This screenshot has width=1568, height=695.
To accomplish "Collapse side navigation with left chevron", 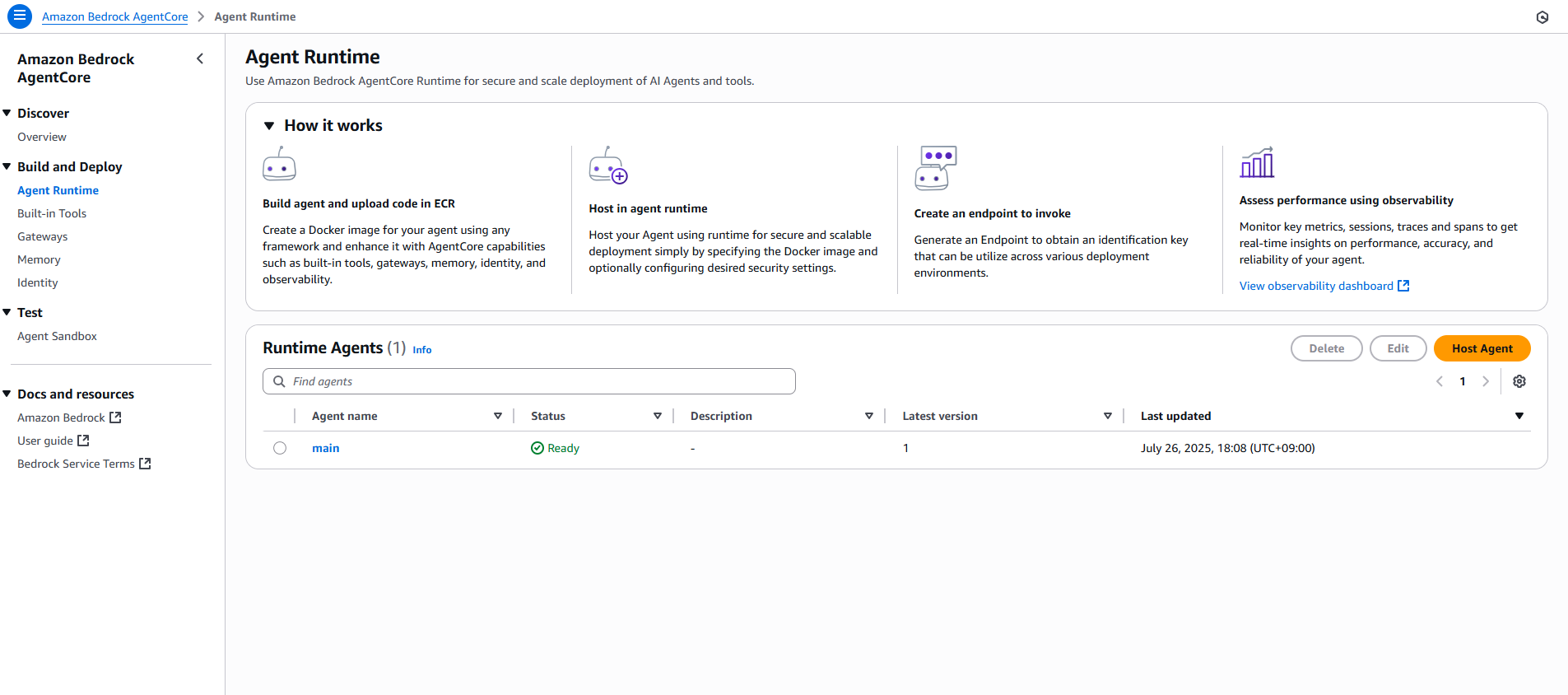I will pos(200,58).
